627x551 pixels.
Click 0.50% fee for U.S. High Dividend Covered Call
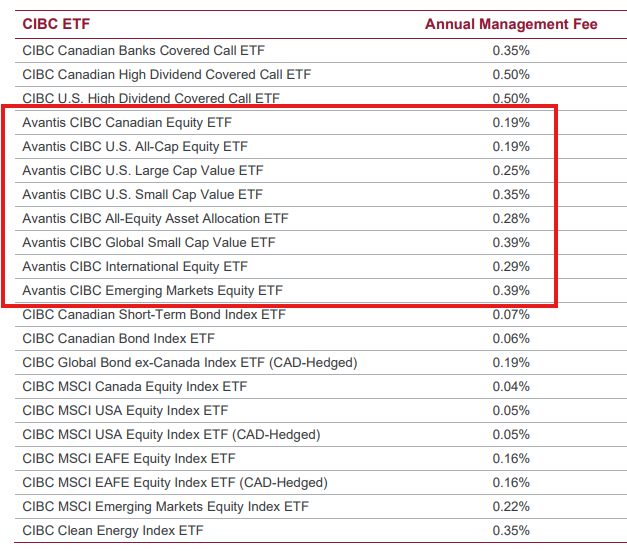click(511, 98)
